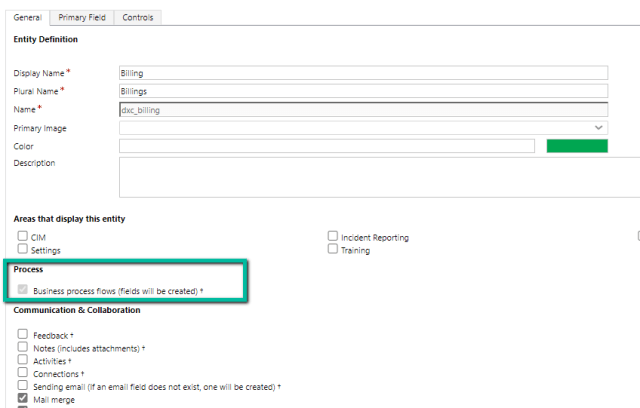Check the Training area checkbox

point(333,250)
